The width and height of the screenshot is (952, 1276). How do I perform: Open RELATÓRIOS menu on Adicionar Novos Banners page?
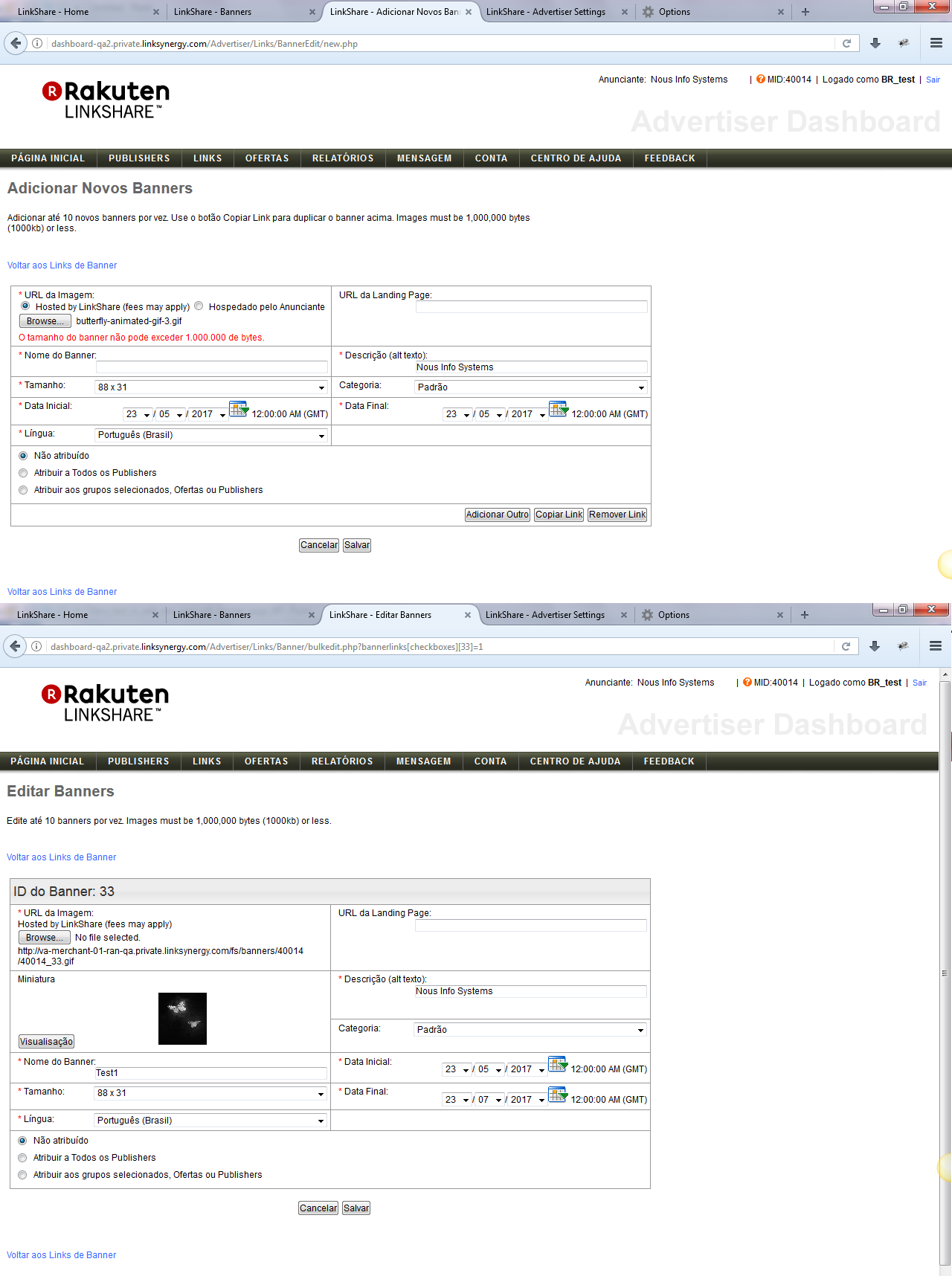tap(343, 158)
